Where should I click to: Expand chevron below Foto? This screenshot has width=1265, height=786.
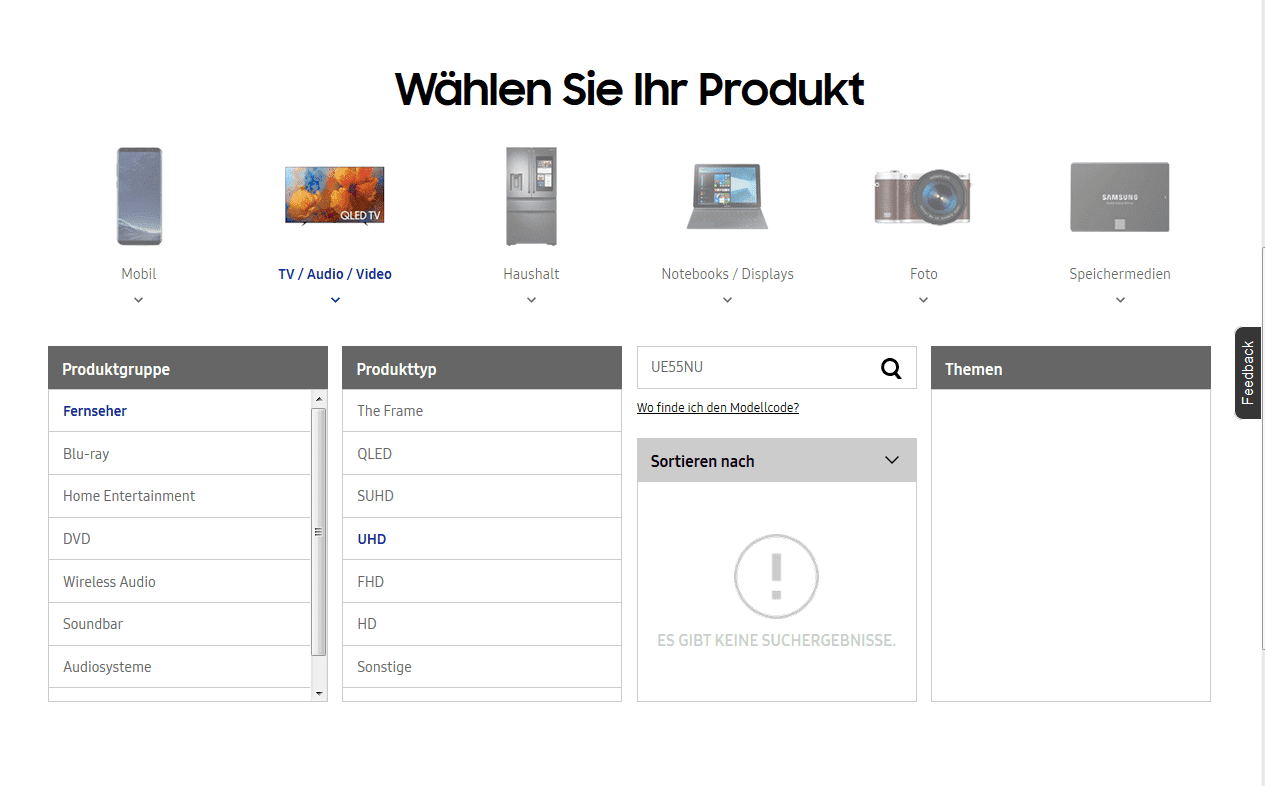coord(923,300)
